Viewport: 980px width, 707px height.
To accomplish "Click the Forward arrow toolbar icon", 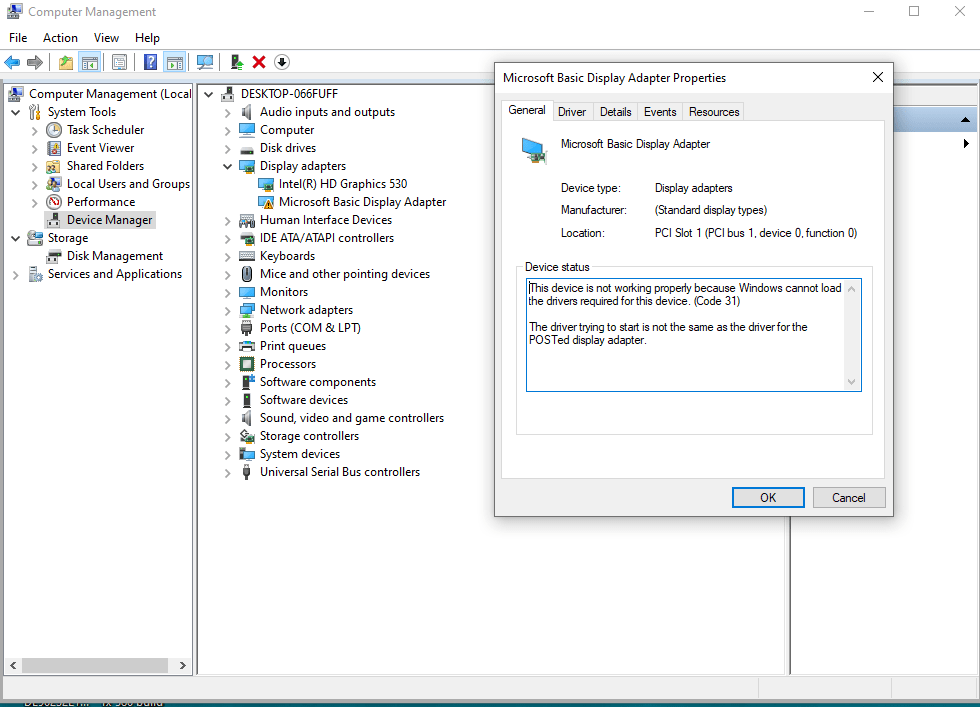I will [35, 62].
